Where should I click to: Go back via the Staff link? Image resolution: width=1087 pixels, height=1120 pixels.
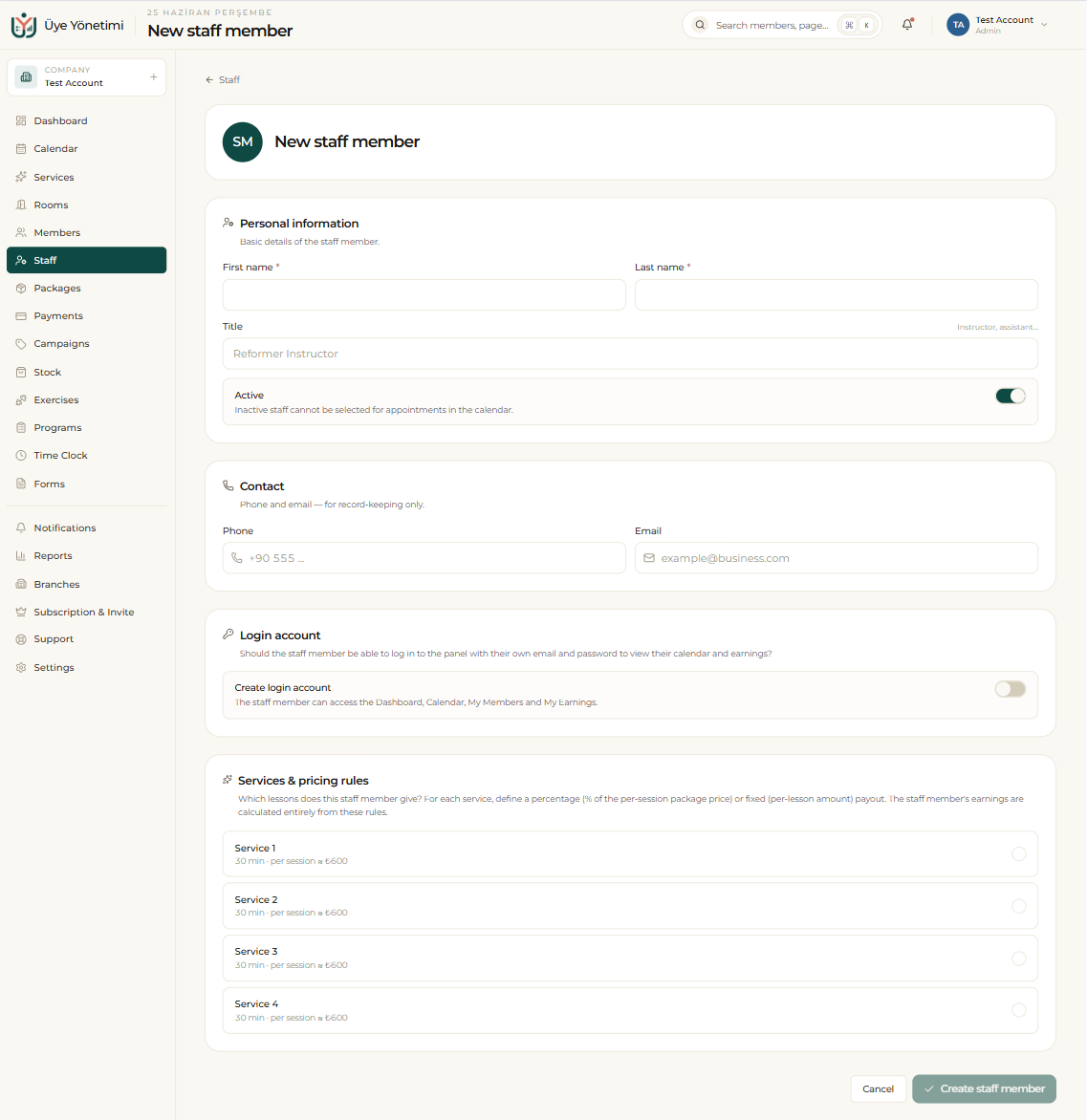(x=223, y=80)
